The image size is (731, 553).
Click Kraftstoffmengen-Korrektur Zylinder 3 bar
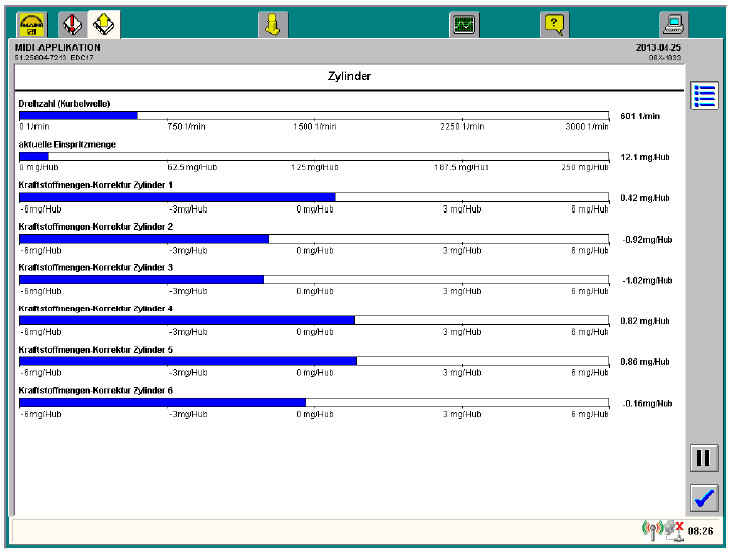pyautogui.click(x=313, y=279)
